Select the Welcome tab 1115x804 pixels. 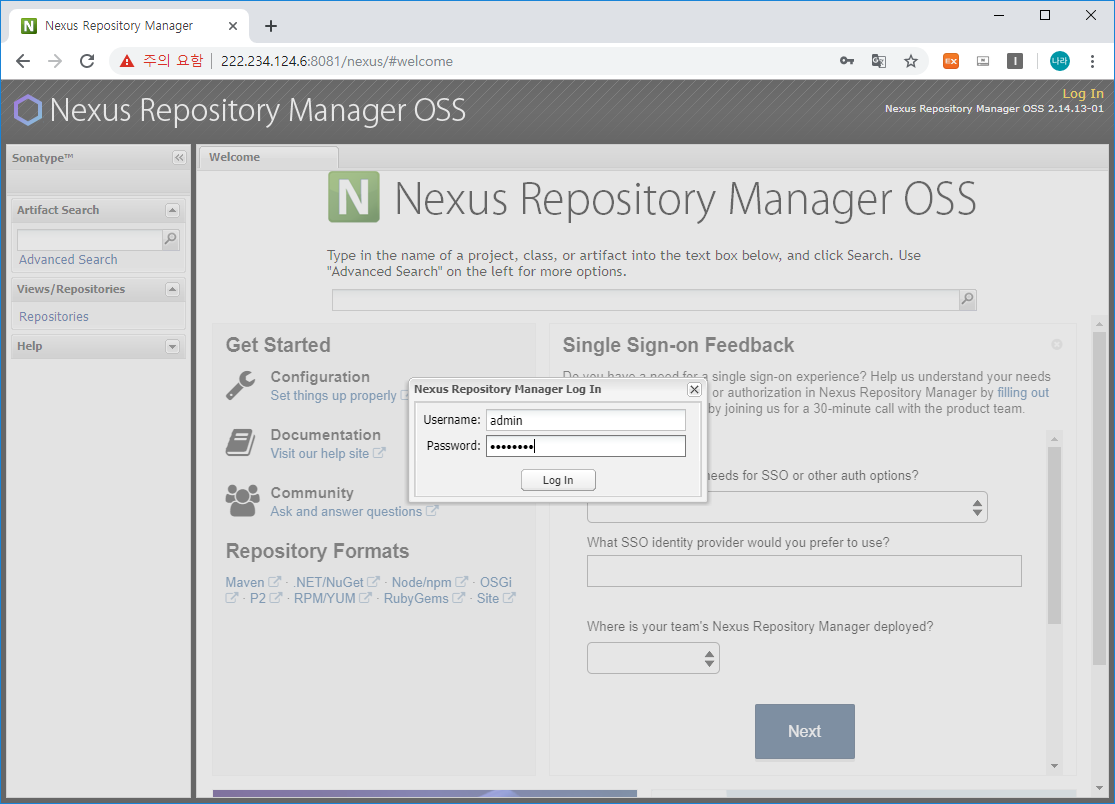[x=268, y=158]
